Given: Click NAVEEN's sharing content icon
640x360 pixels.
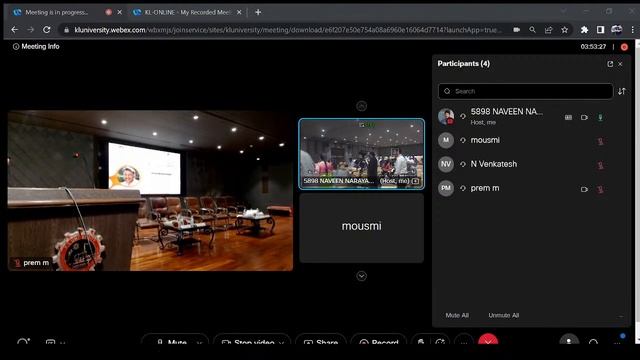Looking at the screenshot, I should coord(568,118).
